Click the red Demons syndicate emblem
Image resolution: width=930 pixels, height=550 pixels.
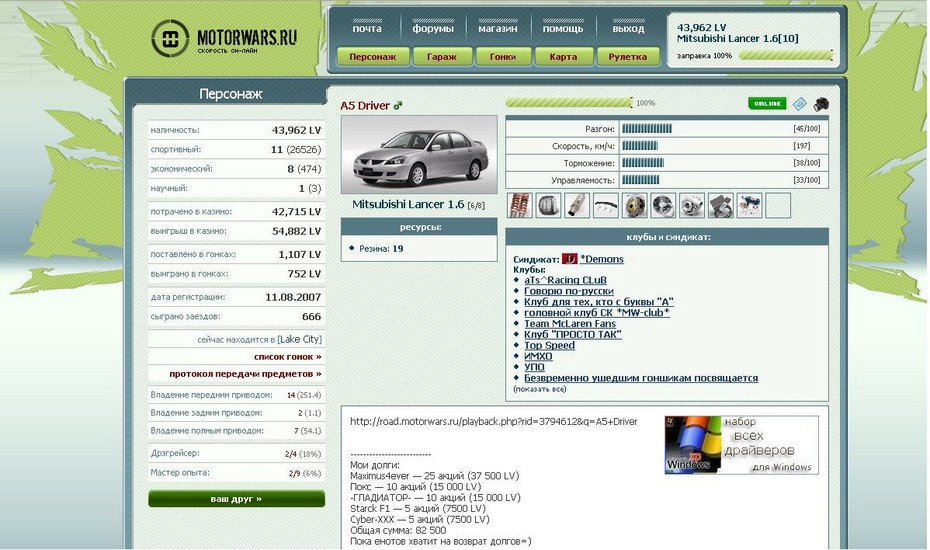(569, 259)
